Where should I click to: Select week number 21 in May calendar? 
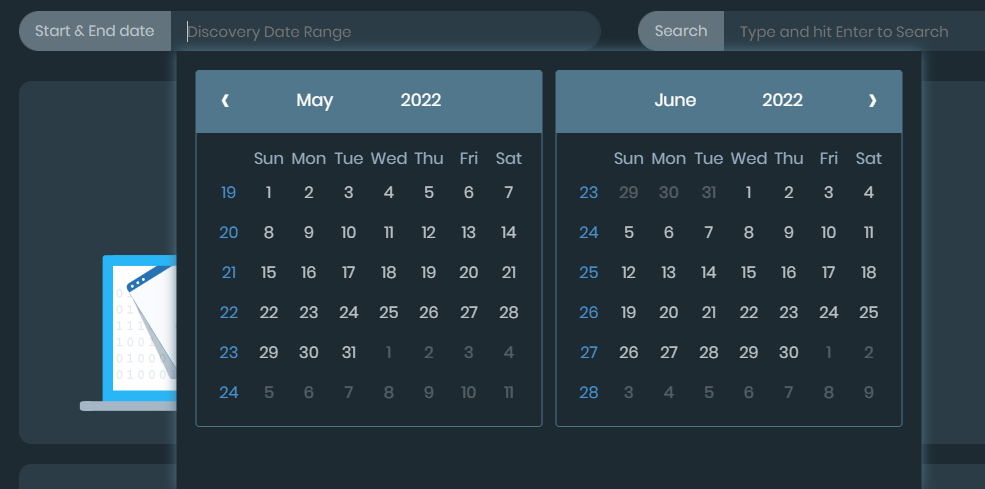pos(229,273)
